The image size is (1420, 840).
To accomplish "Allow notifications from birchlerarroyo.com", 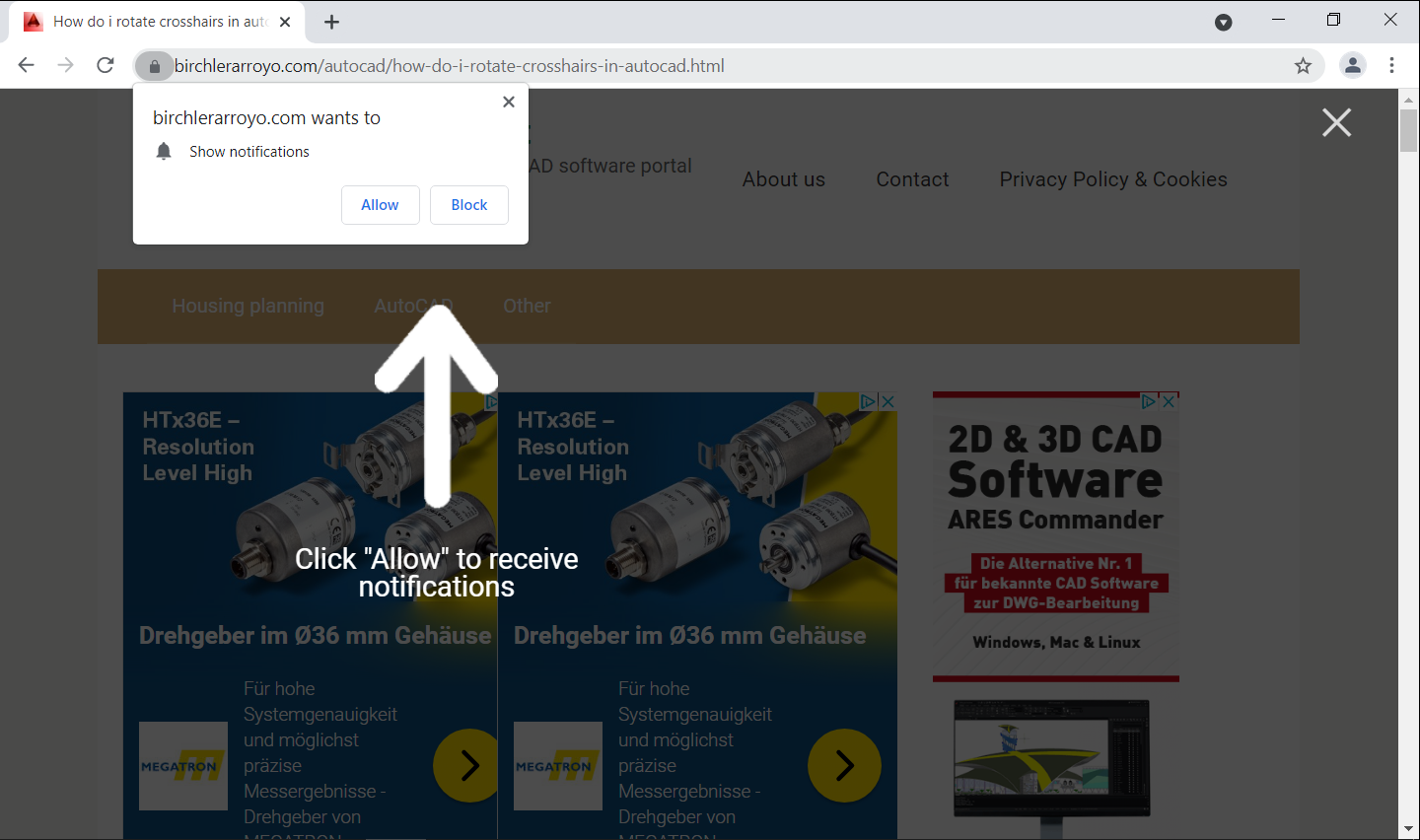I will coord(380,205).
